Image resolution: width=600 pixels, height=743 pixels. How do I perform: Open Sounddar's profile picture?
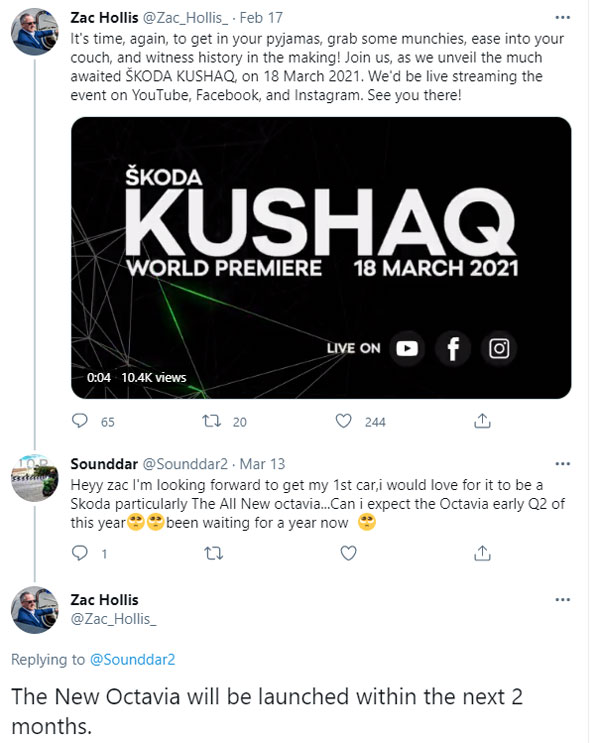(x=34, y=480)
